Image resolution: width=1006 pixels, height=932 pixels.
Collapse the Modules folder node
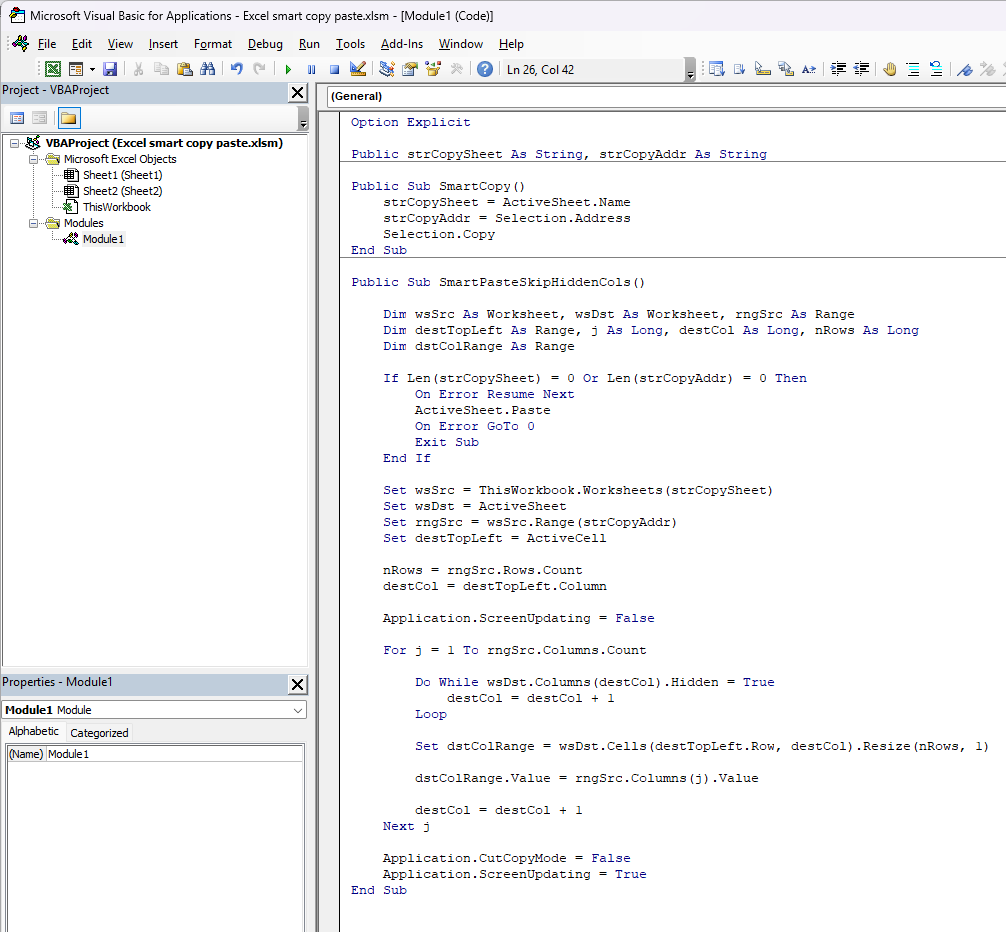(x=33, y=223)
